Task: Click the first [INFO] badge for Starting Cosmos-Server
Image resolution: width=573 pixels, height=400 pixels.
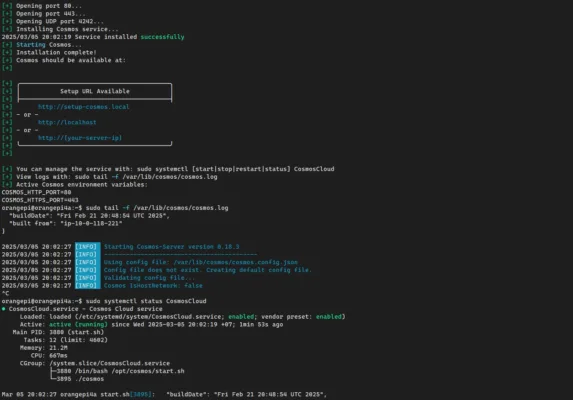Action: pyautogui.click(x=87, y=247)
